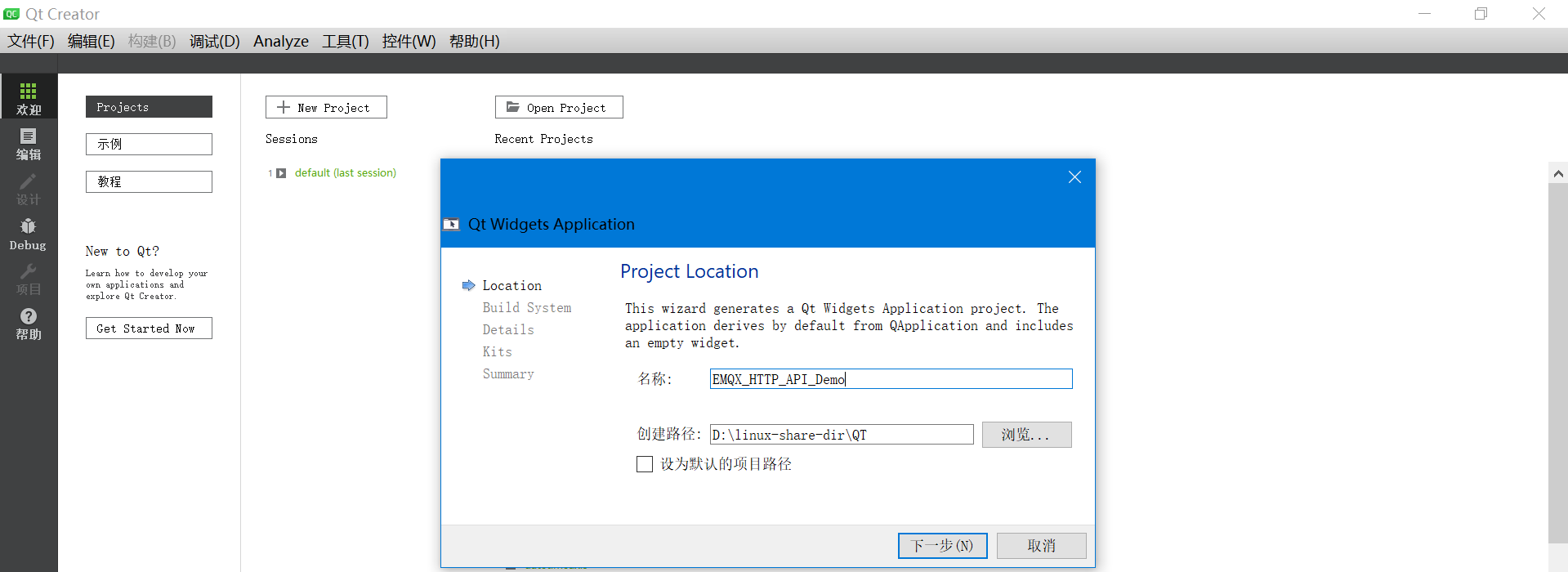Screen dimensions: 1568x572
Task: Open the 调试(D) menu
Action: pos(215,41)
